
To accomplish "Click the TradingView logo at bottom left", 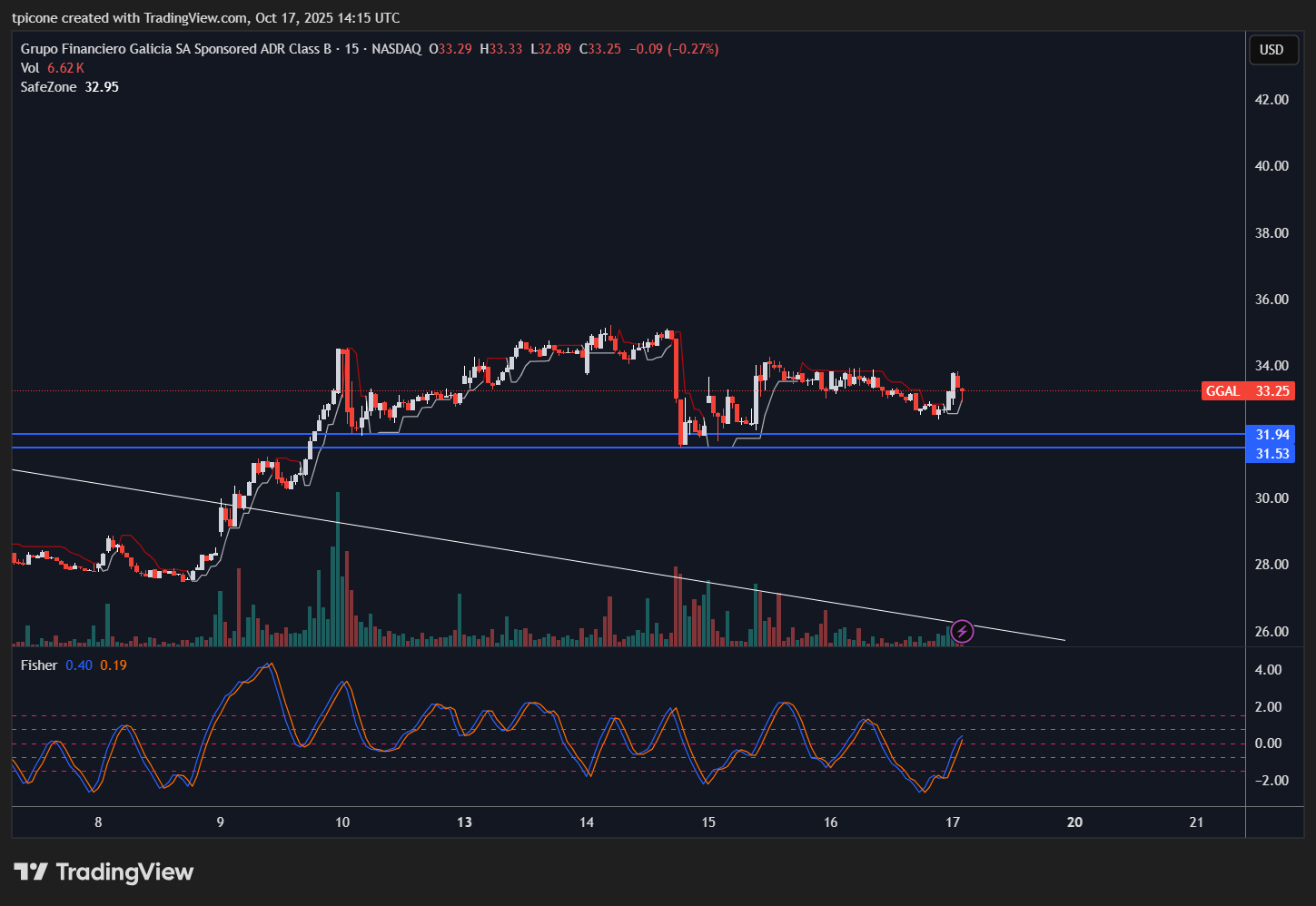I will click(x=104, y=872).
